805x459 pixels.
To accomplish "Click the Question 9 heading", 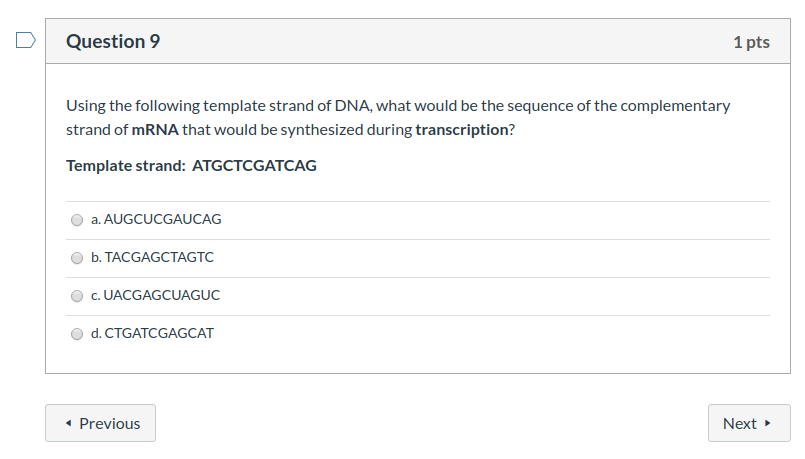I will [x=113, y=42].
